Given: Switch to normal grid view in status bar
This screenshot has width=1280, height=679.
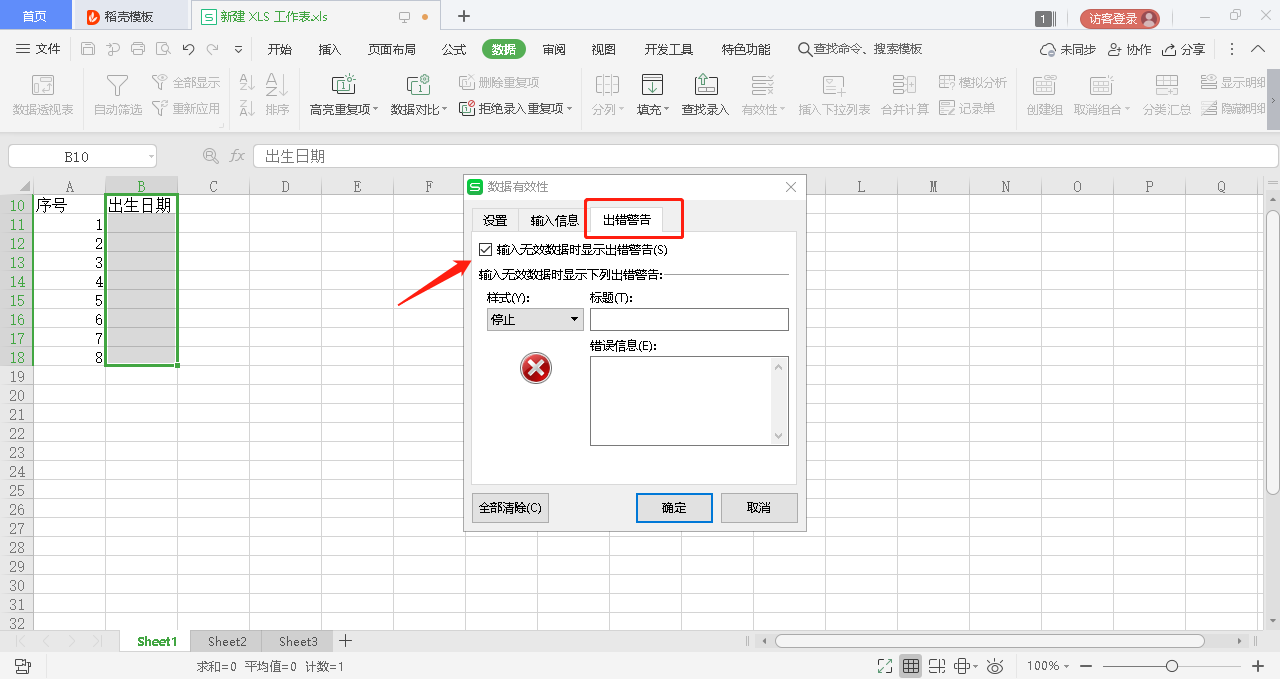Looking at the screenshot, I should pyautogui.click(x=911, y=666).
